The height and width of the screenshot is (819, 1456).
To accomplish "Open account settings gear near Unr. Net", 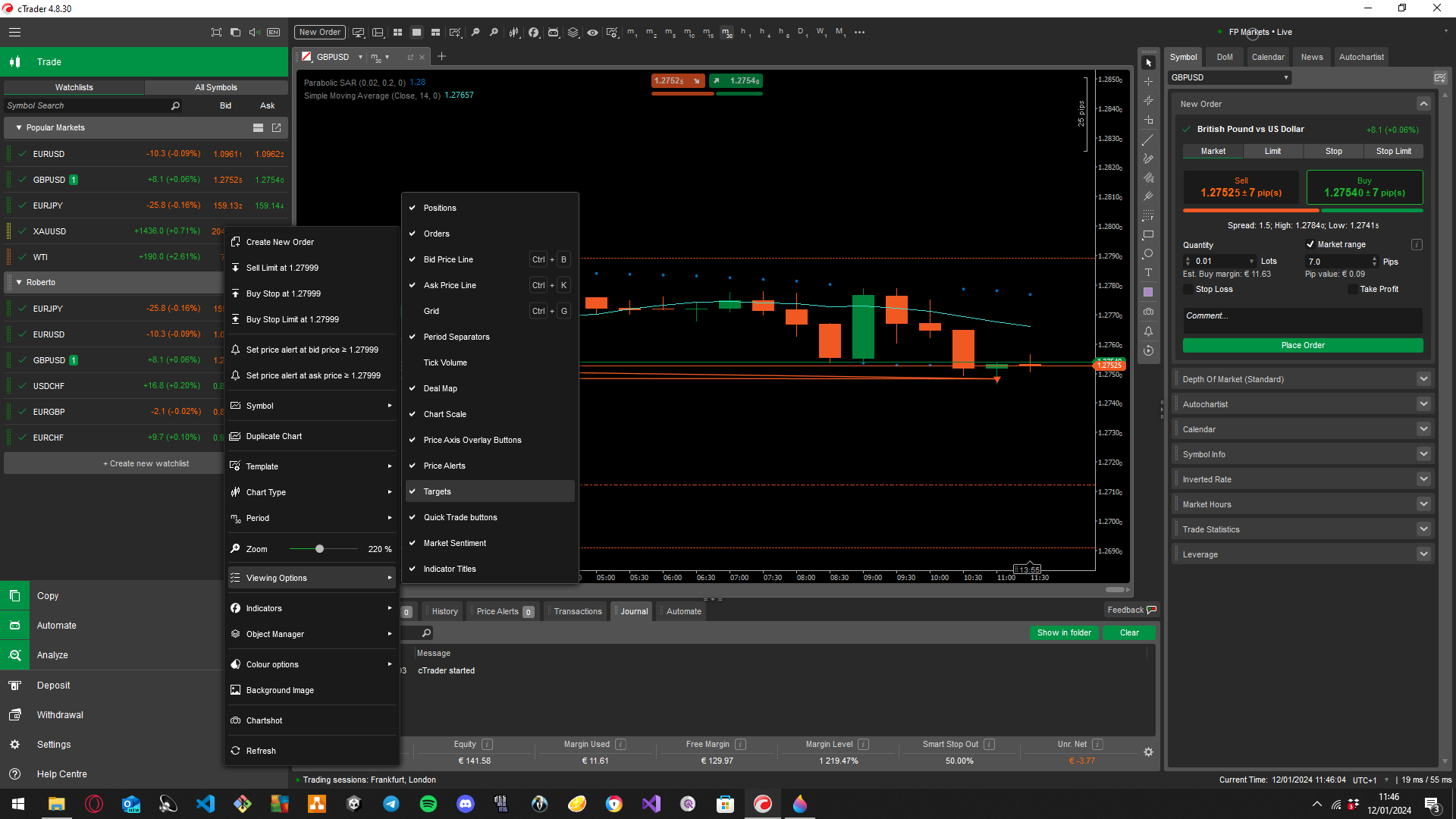I will pyautogui.click(x=1148, y=752).
